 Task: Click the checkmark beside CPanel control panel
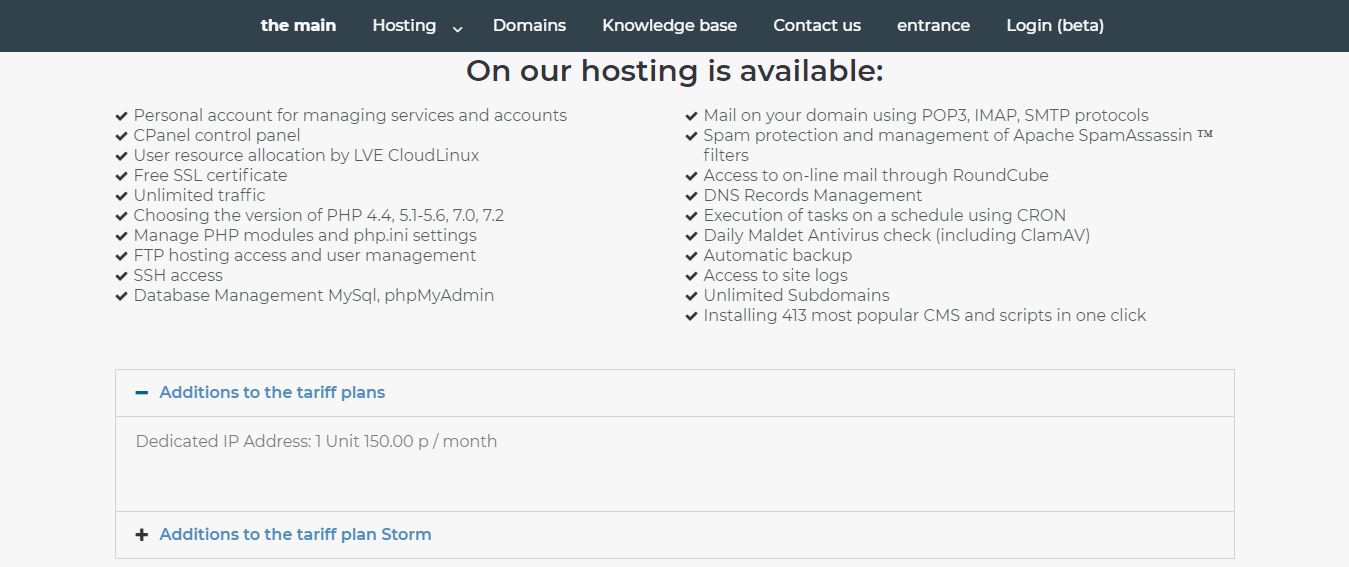coord(122,136)
